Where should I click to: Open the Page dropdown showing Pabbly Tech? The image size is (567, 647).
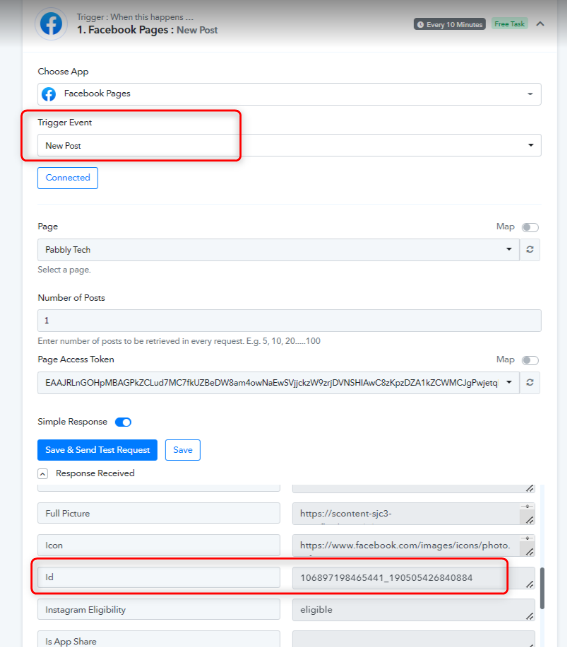pyautogui.click(x=278, y=250)
